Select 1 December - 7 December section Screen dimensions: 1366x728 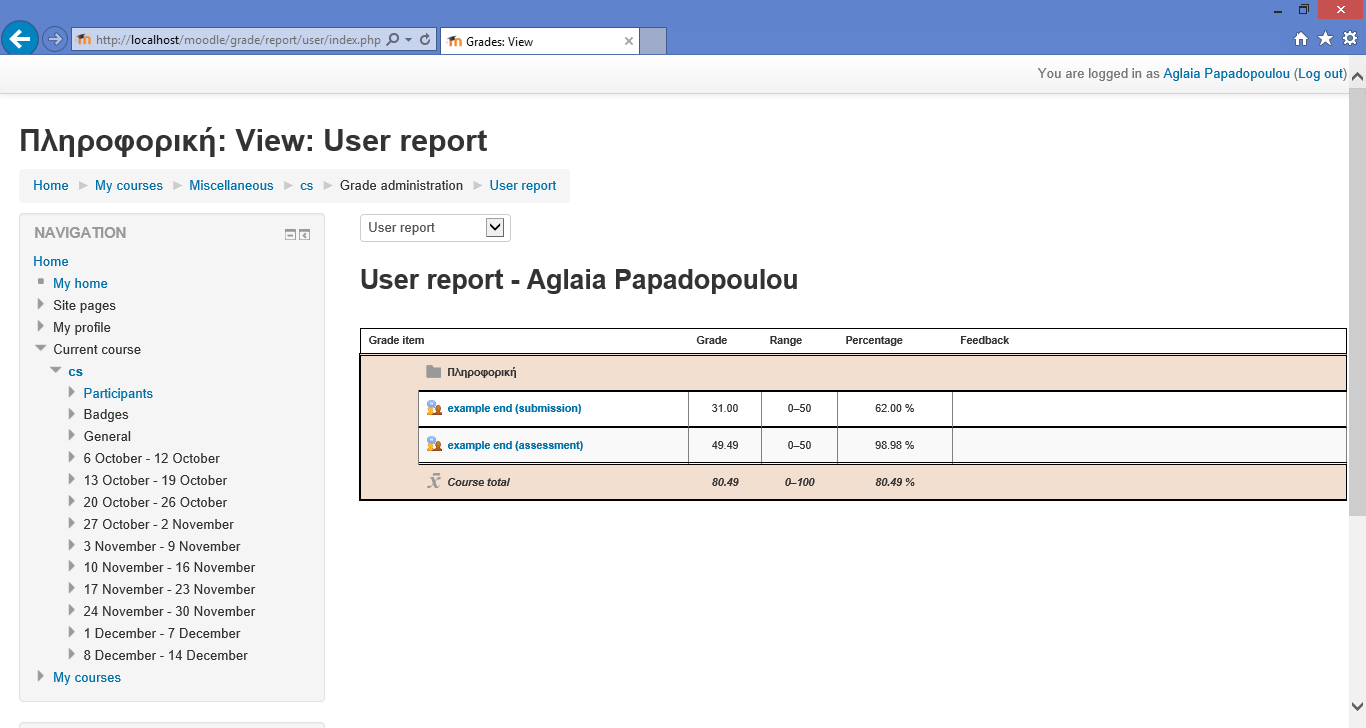[x=162, y=633]
